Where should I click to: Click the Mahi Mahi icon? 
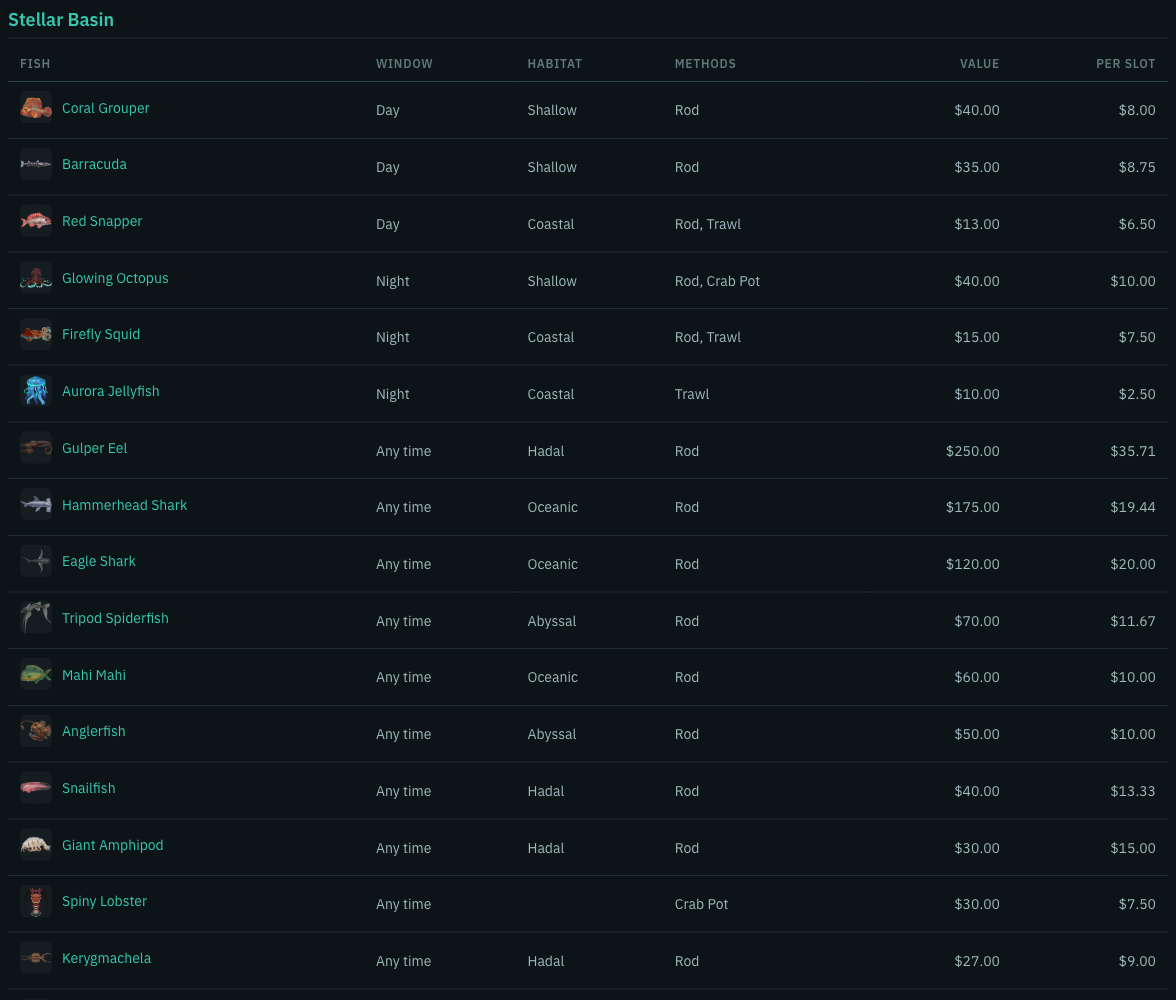point(35,674)
